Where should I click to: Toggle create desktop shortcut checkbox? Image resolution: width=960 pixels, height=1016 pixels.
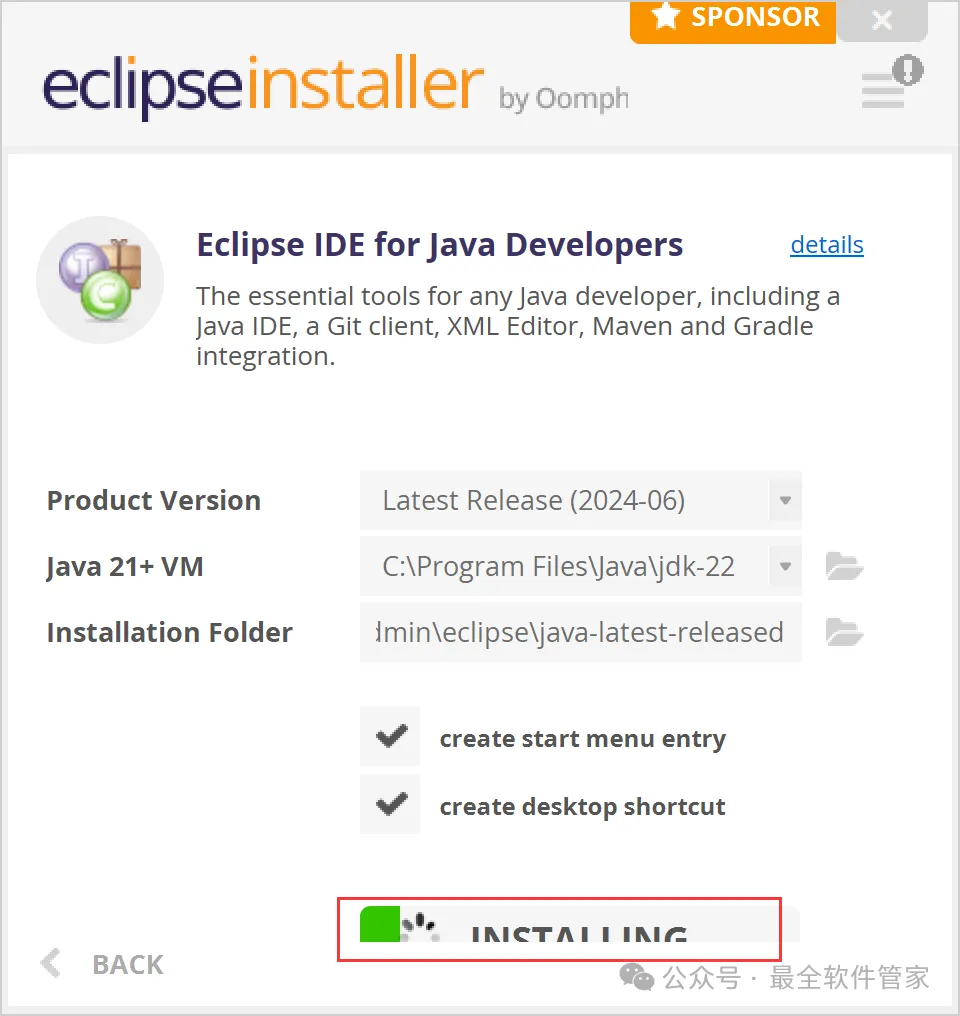390,804
